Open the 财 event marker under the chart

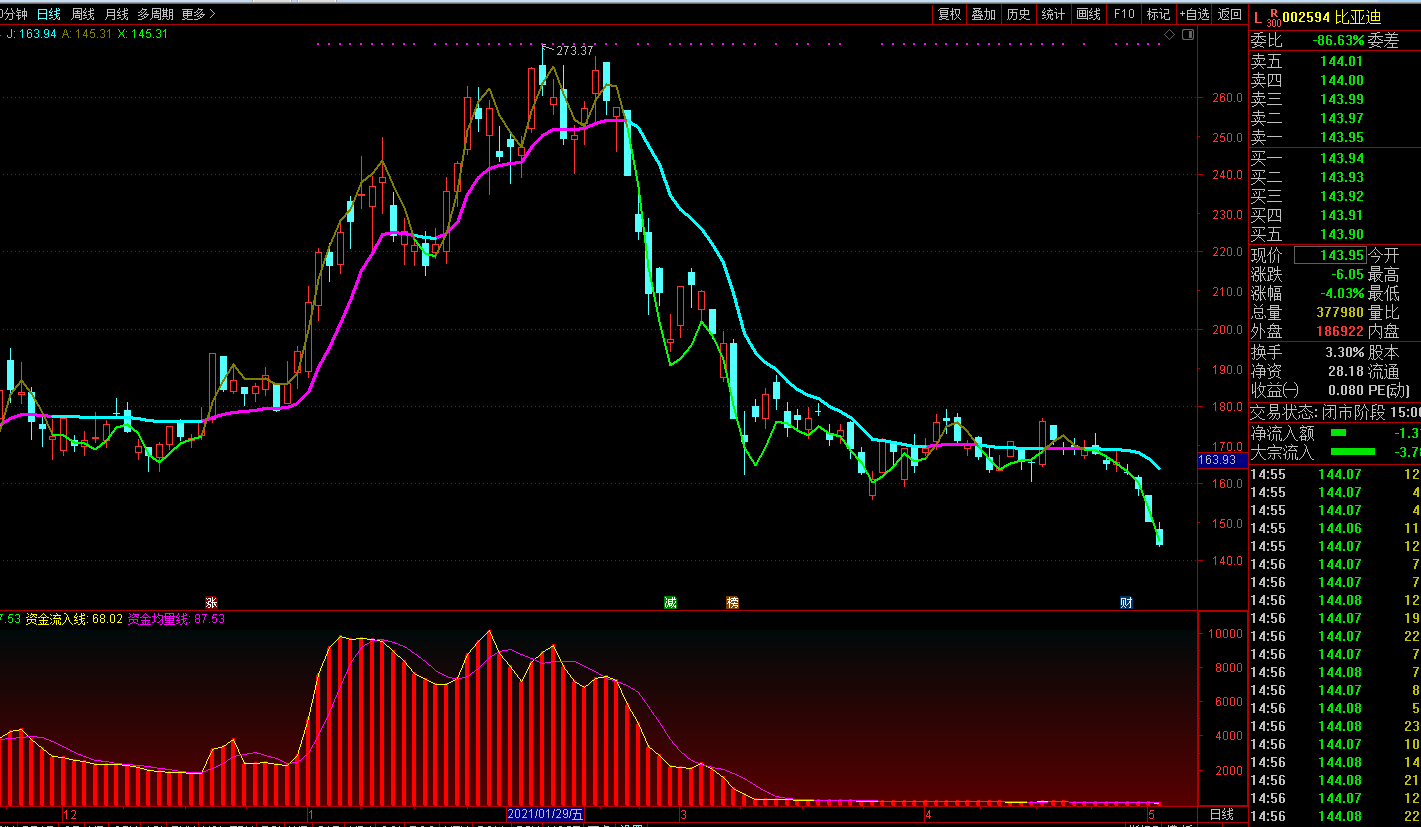tap(1126, 602)
